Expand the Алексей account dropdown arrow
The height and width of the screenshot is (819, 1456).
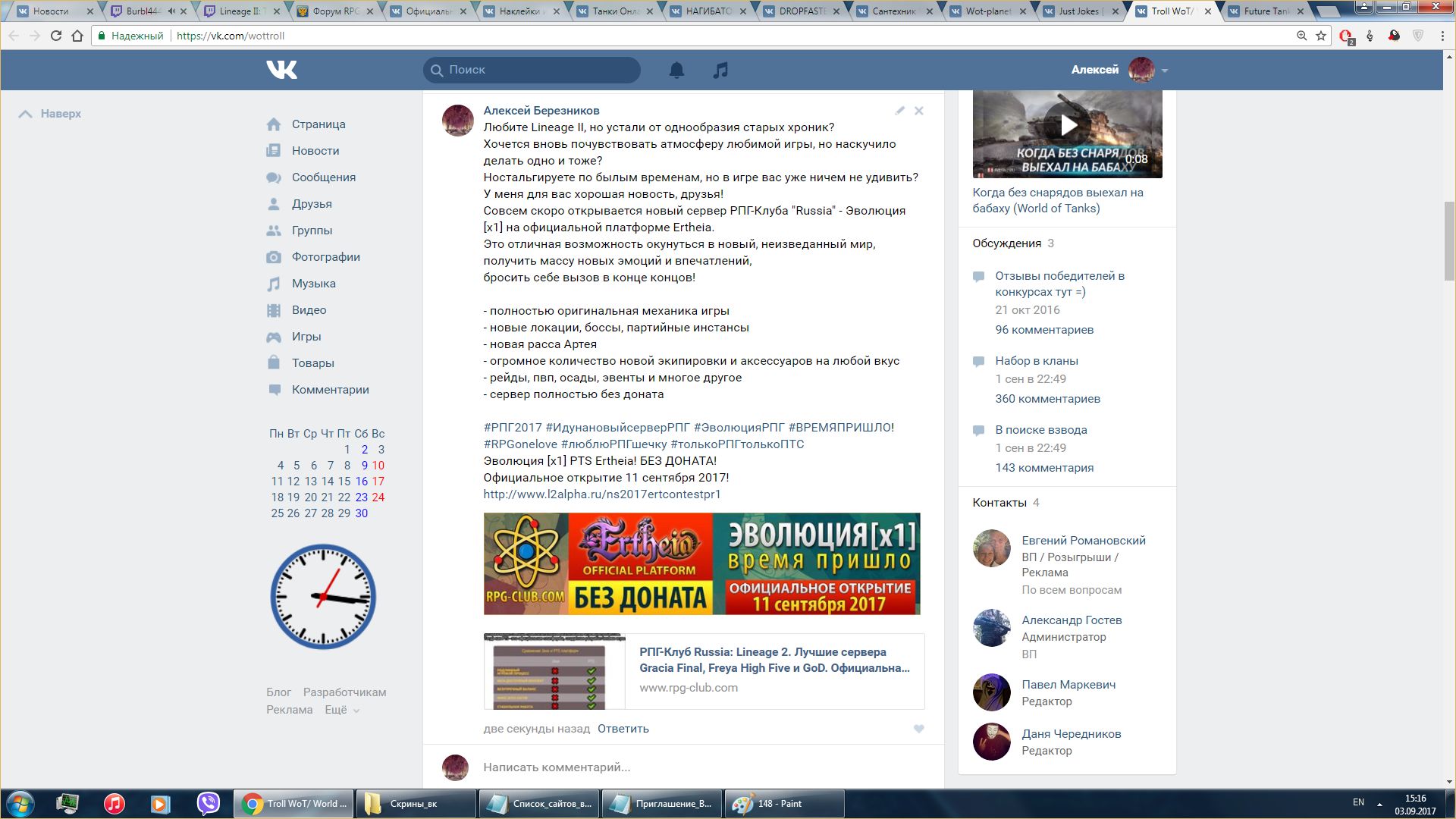(1165, 71)
